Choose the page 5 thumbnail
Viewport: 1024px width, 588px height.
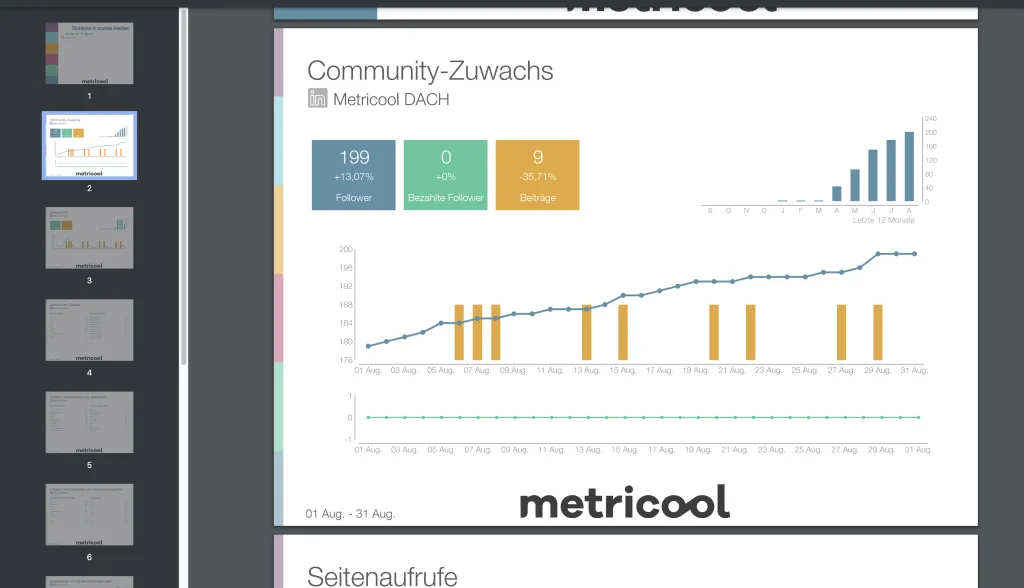click(x=89, y=422)
